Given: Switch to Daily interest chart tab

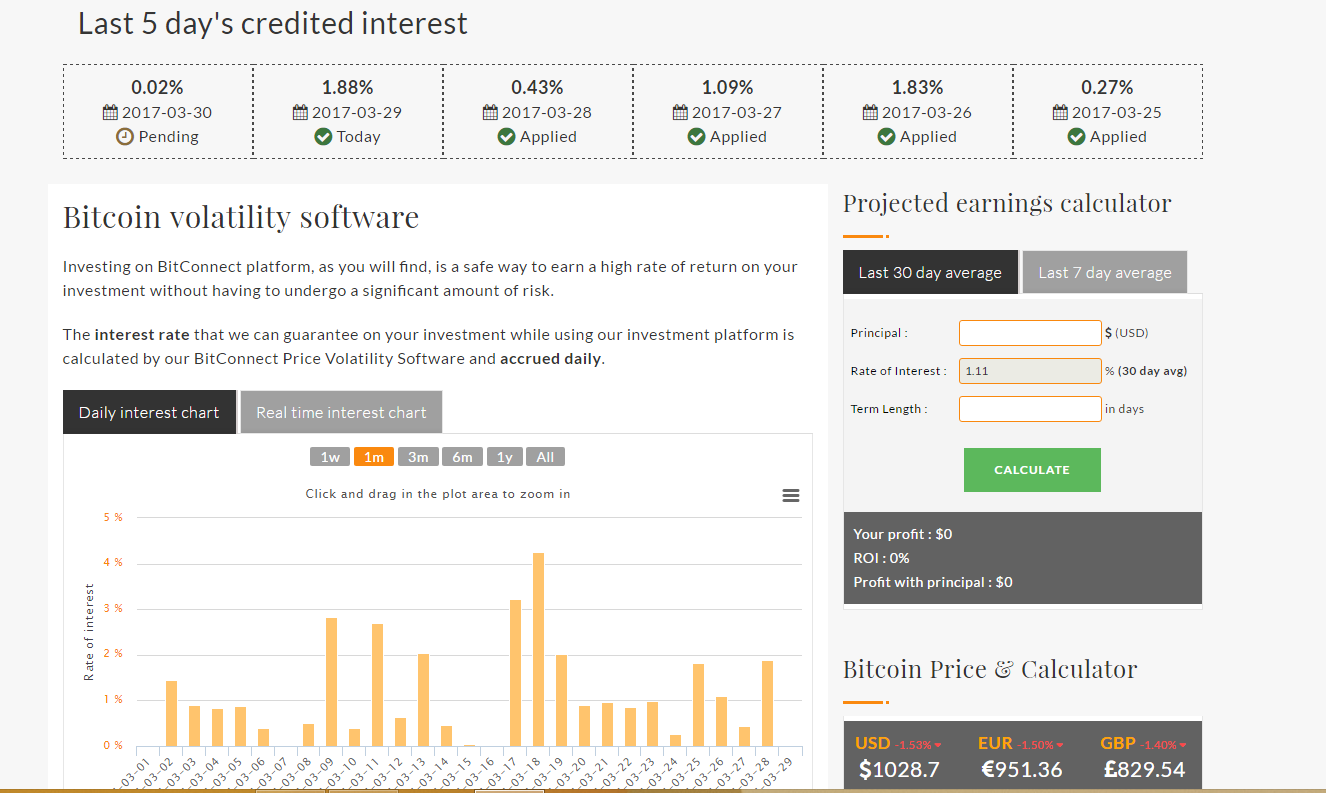Looking at the screenshot, I should (149, 412).
